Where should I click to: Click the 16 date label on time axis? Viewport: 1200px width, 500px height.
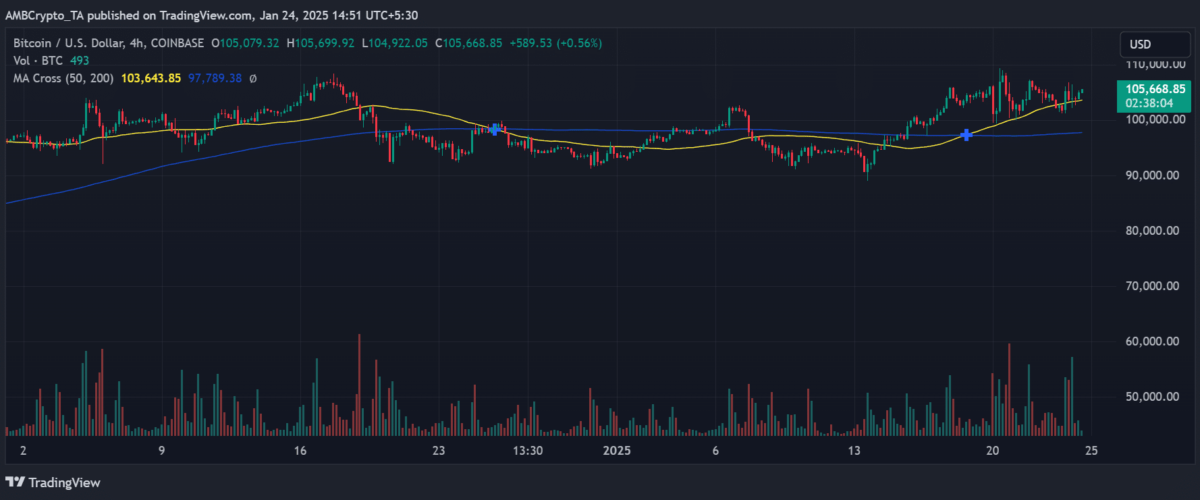[x=300, y=450]
